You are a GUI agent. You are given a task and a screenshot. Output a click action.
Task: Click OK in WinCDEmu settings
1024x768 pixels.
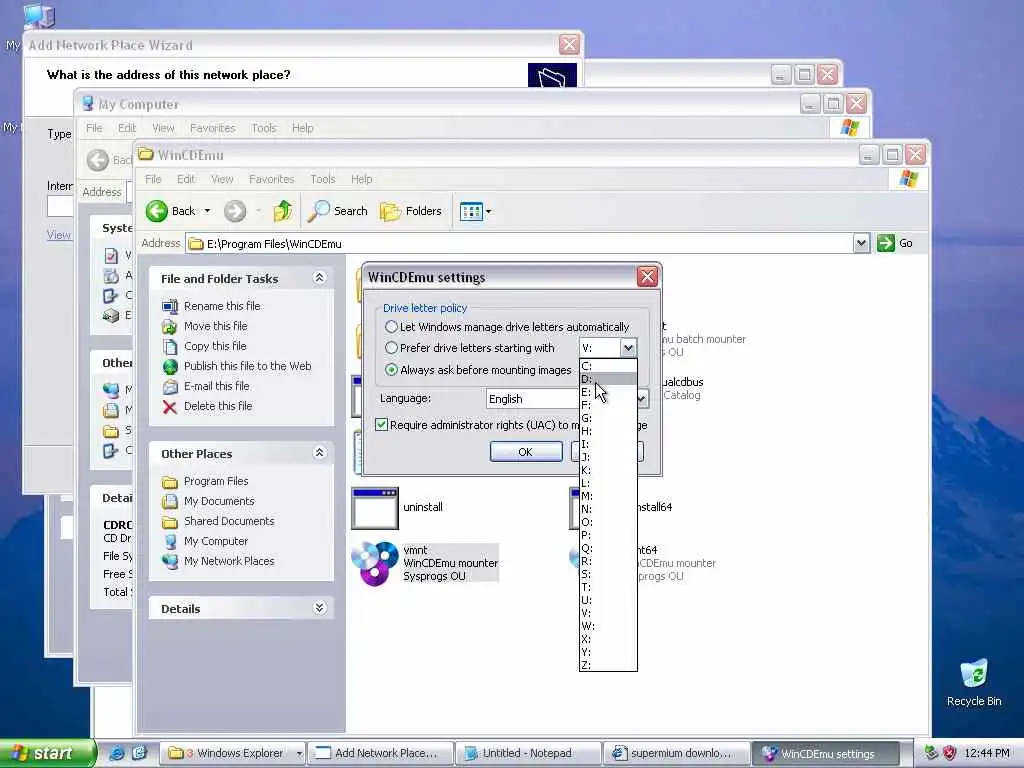coord(526,452)
